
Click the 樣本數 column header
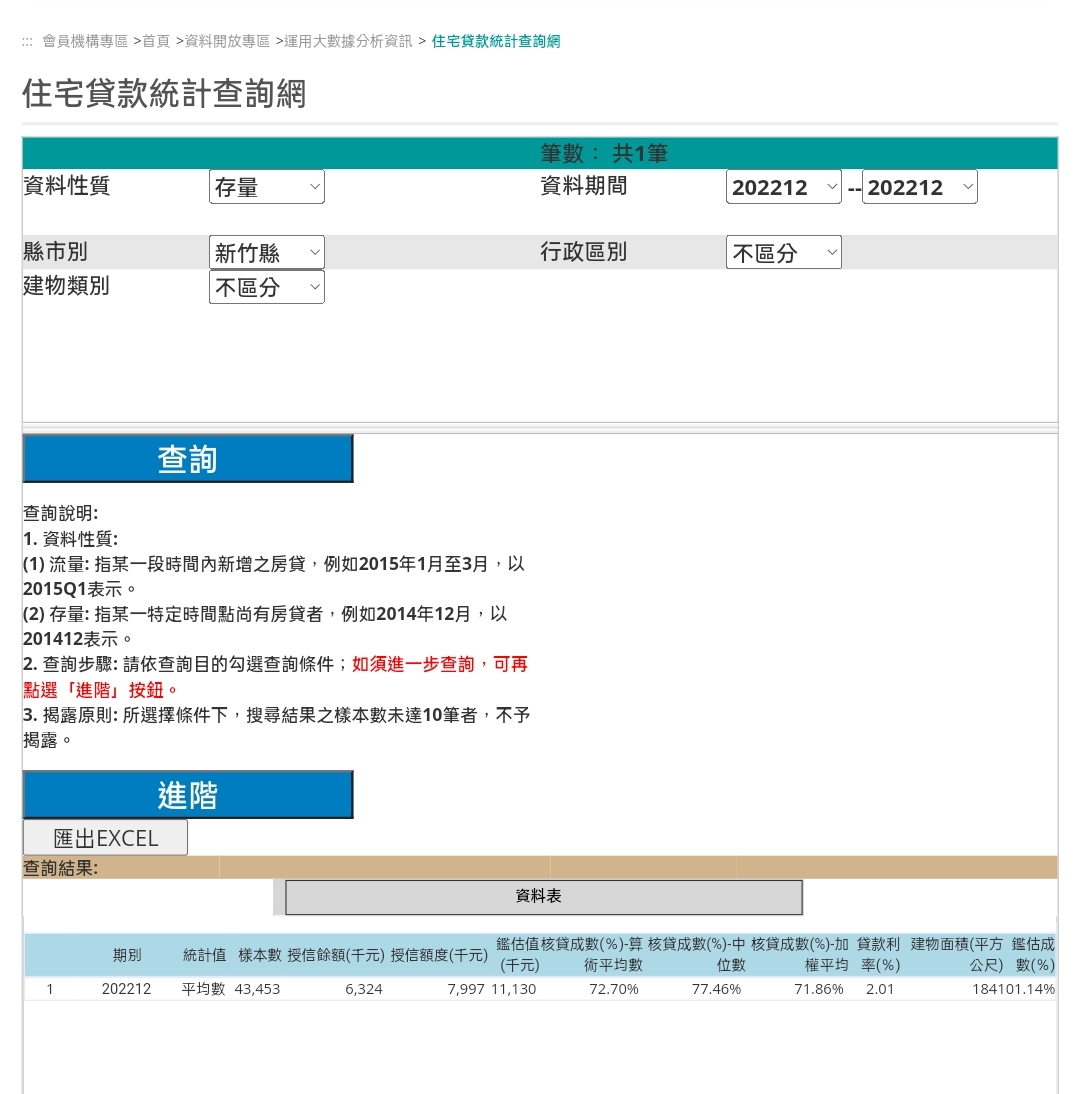pyautogui.click(x=259, y=955)
